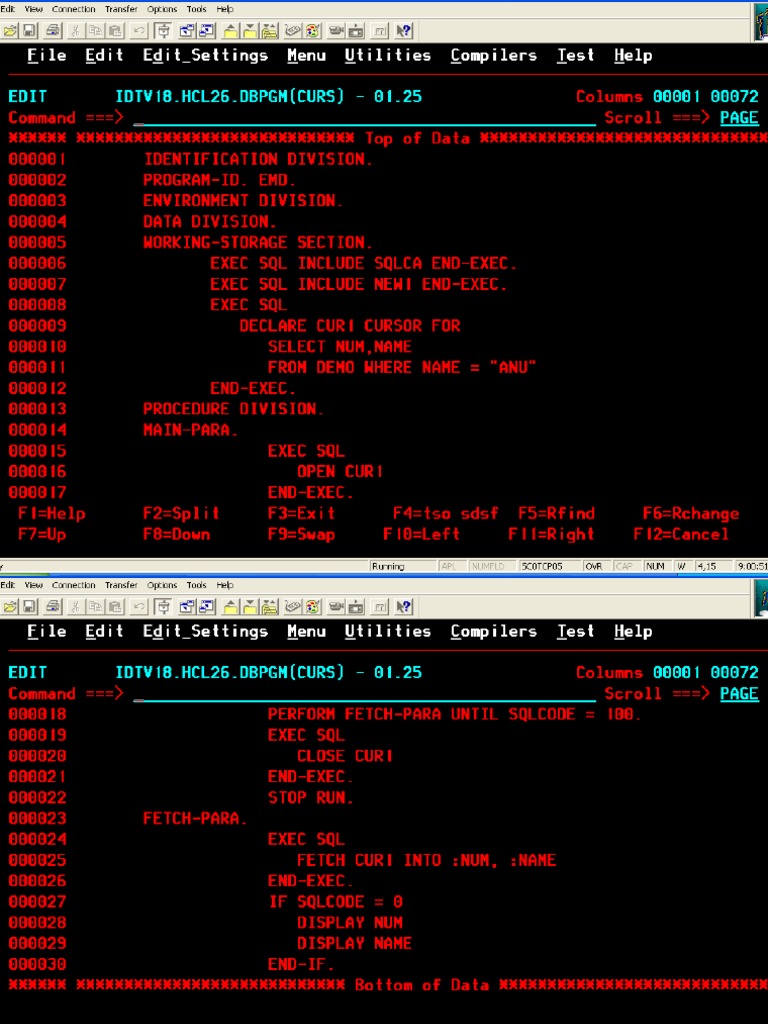Open the Options menu in upper window
The image size is (768, 1024).
[x=162, y=9]
